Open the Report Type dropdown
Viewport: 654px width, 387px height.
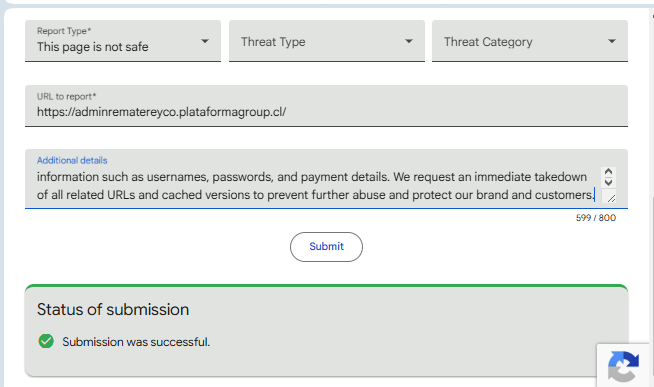[123, 41]
